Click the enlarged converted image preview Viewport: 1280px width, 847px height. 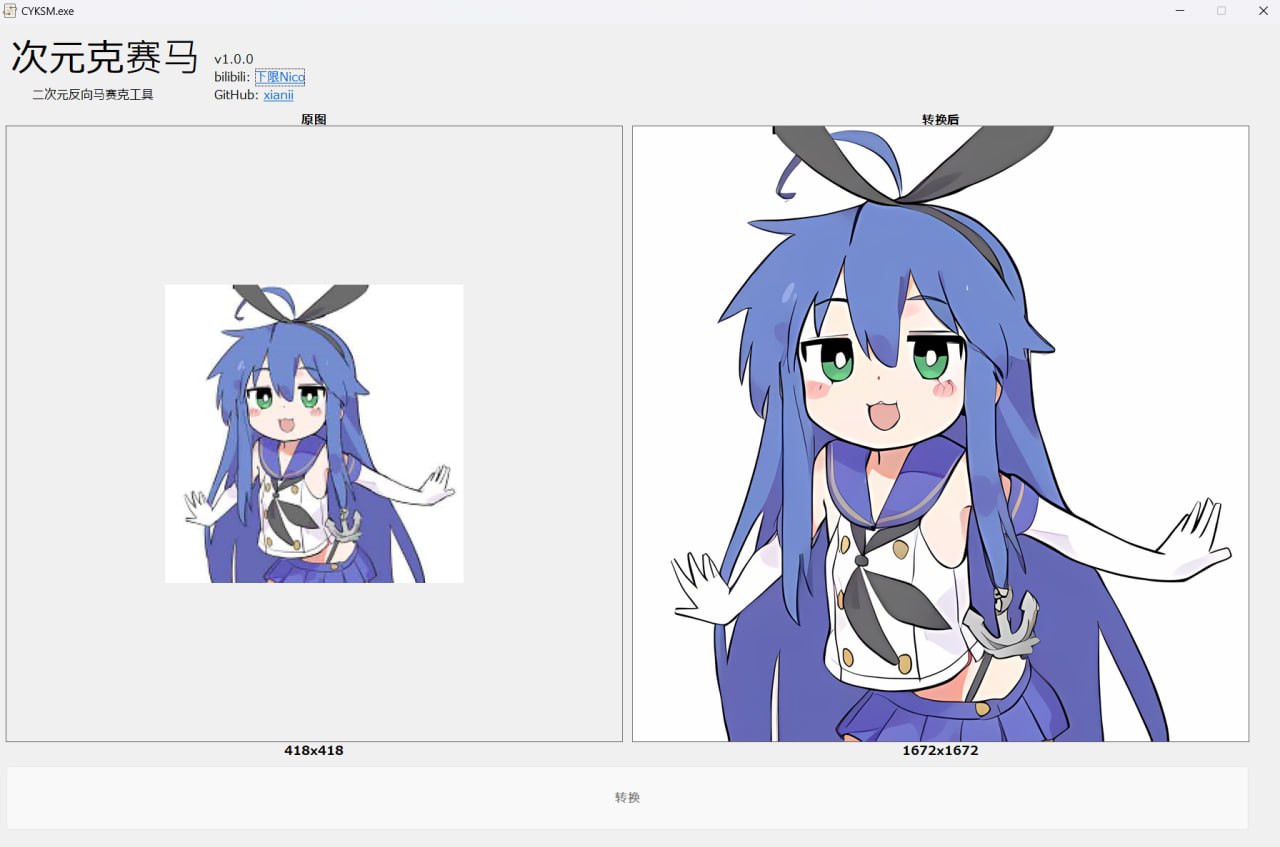(940, 433)
